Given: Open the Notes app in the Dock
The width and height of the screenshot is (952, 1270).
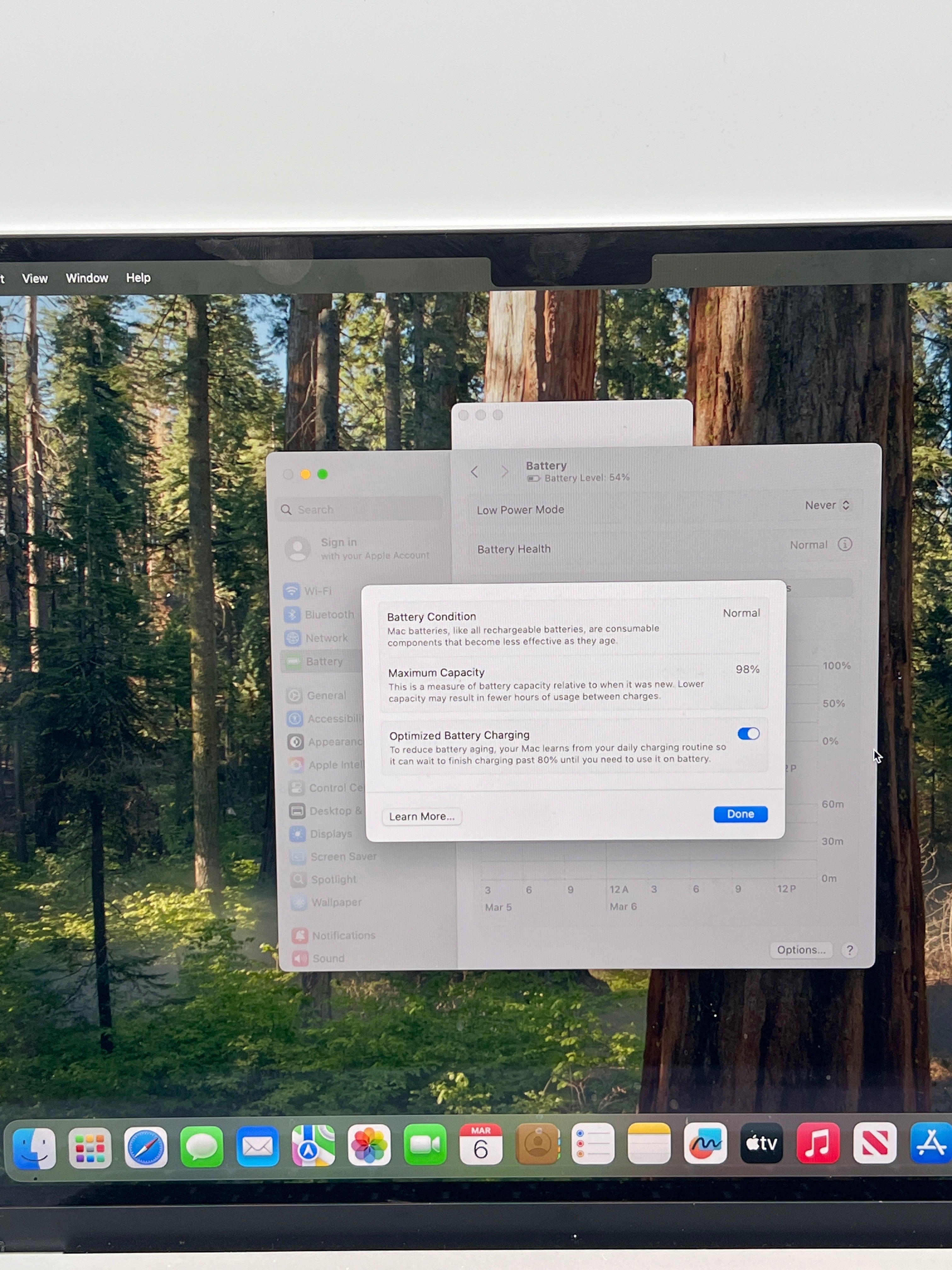Looking at the screenshot, I should pos(649,1143).
